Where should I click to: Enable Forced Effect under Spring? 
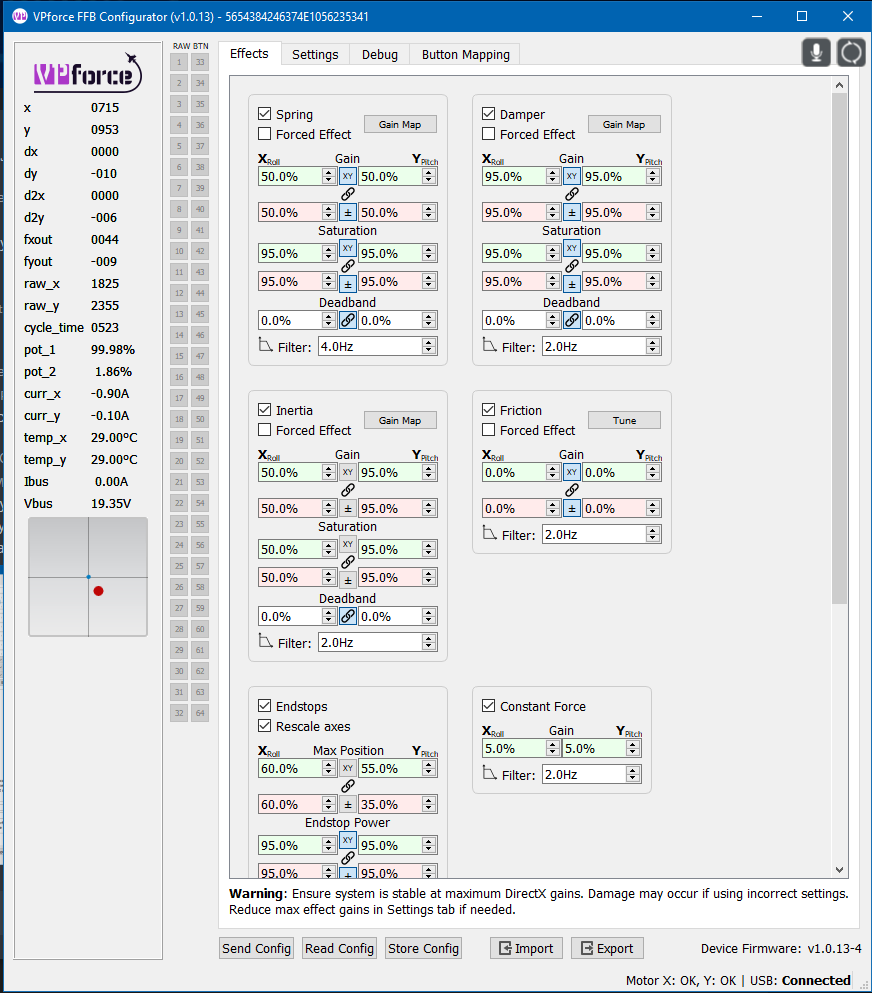click(265, 134)
